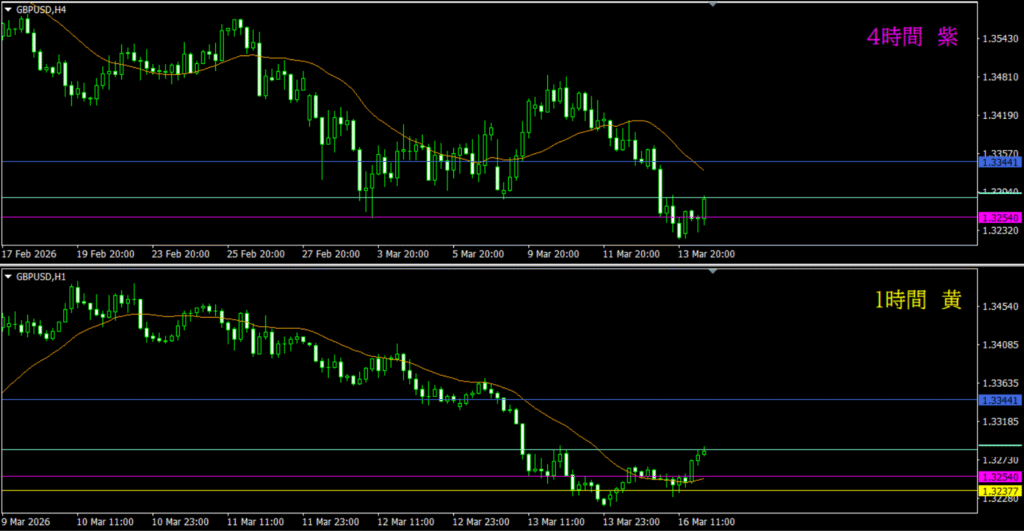
Task: Select the latest candlestick on the H1 chart
Action: [704, 451]
